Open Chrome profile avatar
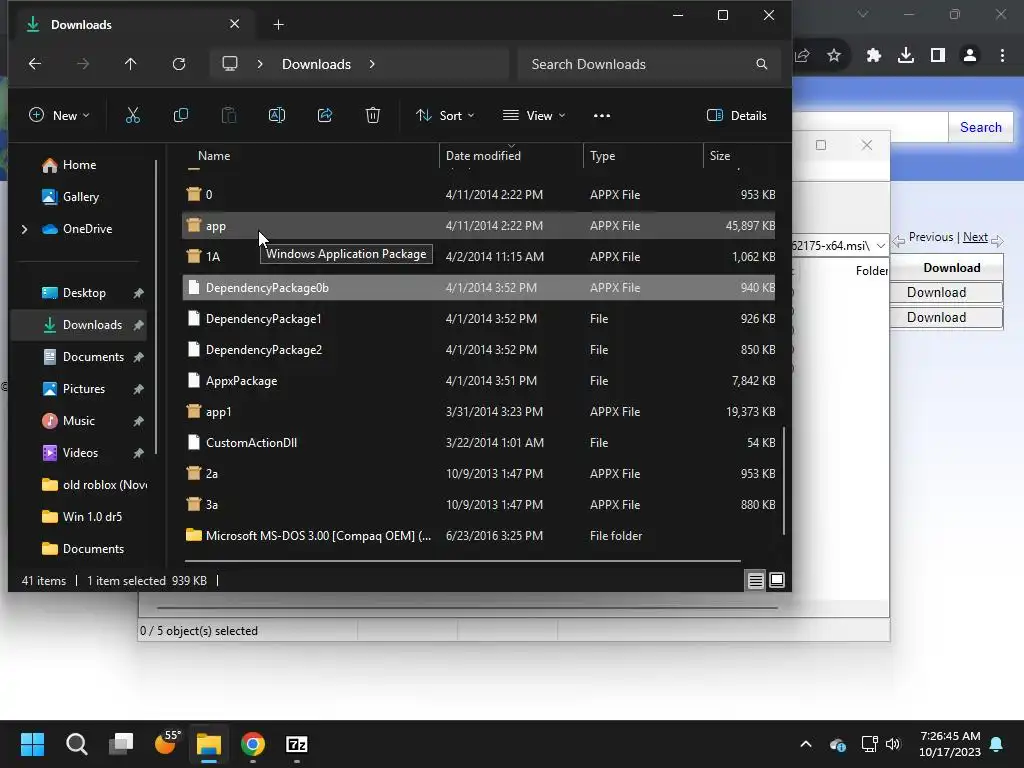The image size is (1024, 768). point(970,56)
